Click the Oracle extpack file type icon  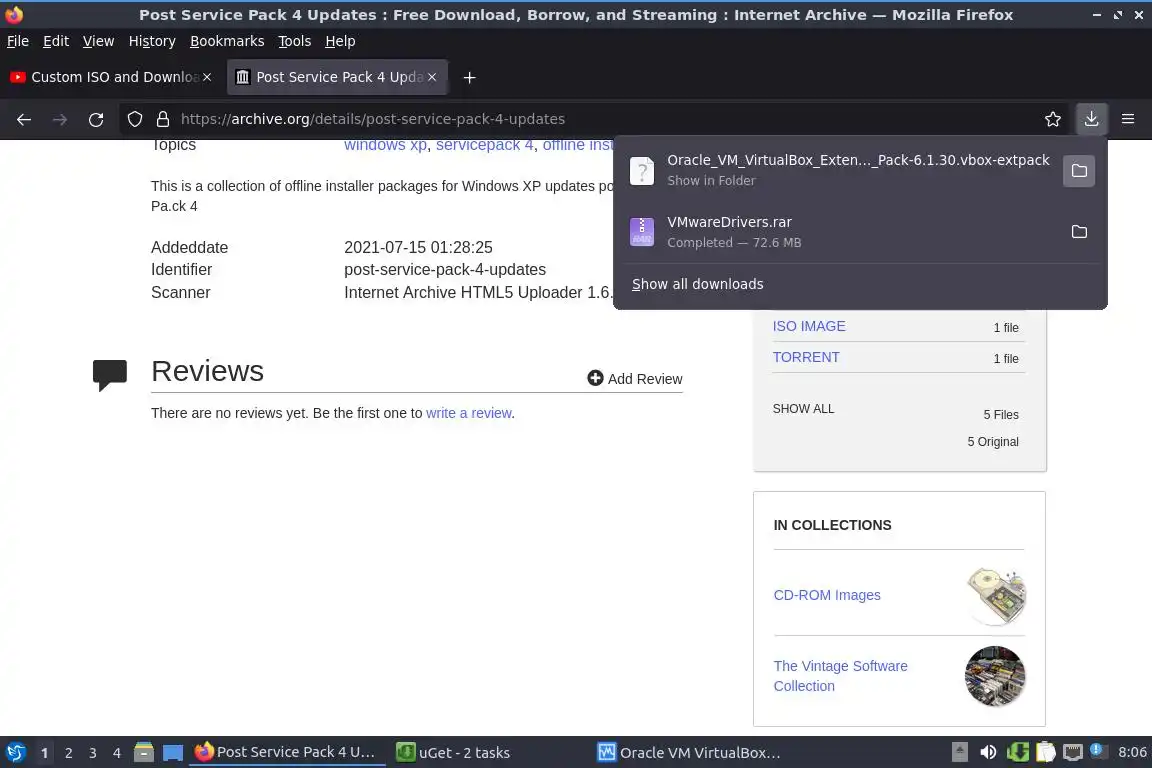click(x=641, y=171)
